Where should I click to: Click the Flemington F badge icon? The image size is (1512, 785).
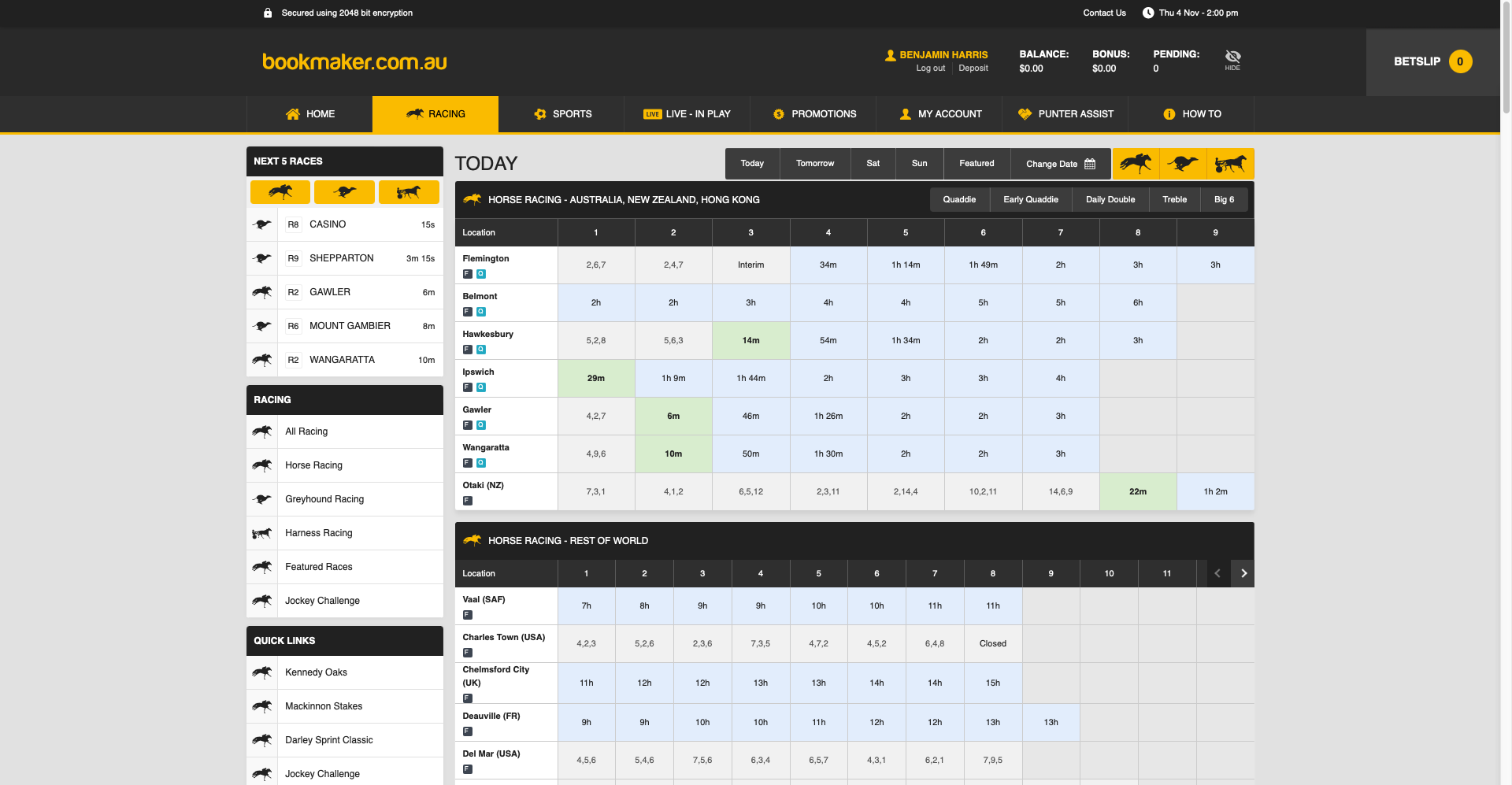pos(468,274)
